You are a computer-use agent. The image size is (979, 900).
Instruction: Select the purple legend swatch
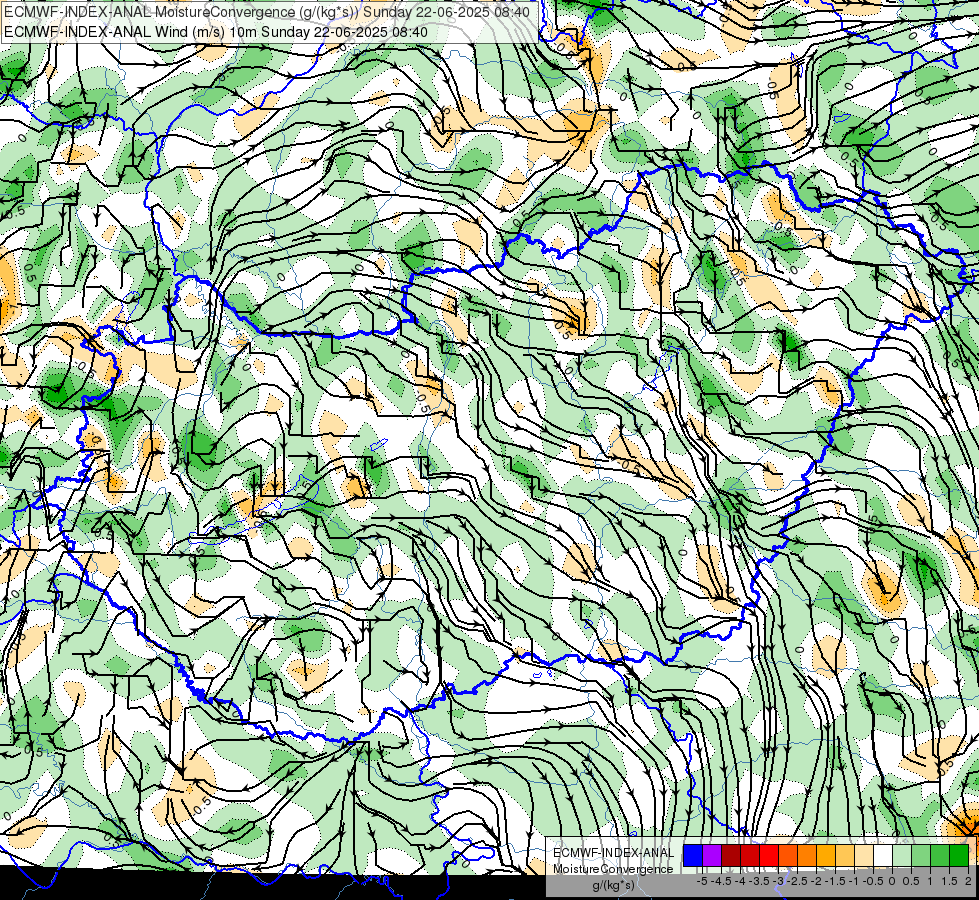click(x=712, y=855)
